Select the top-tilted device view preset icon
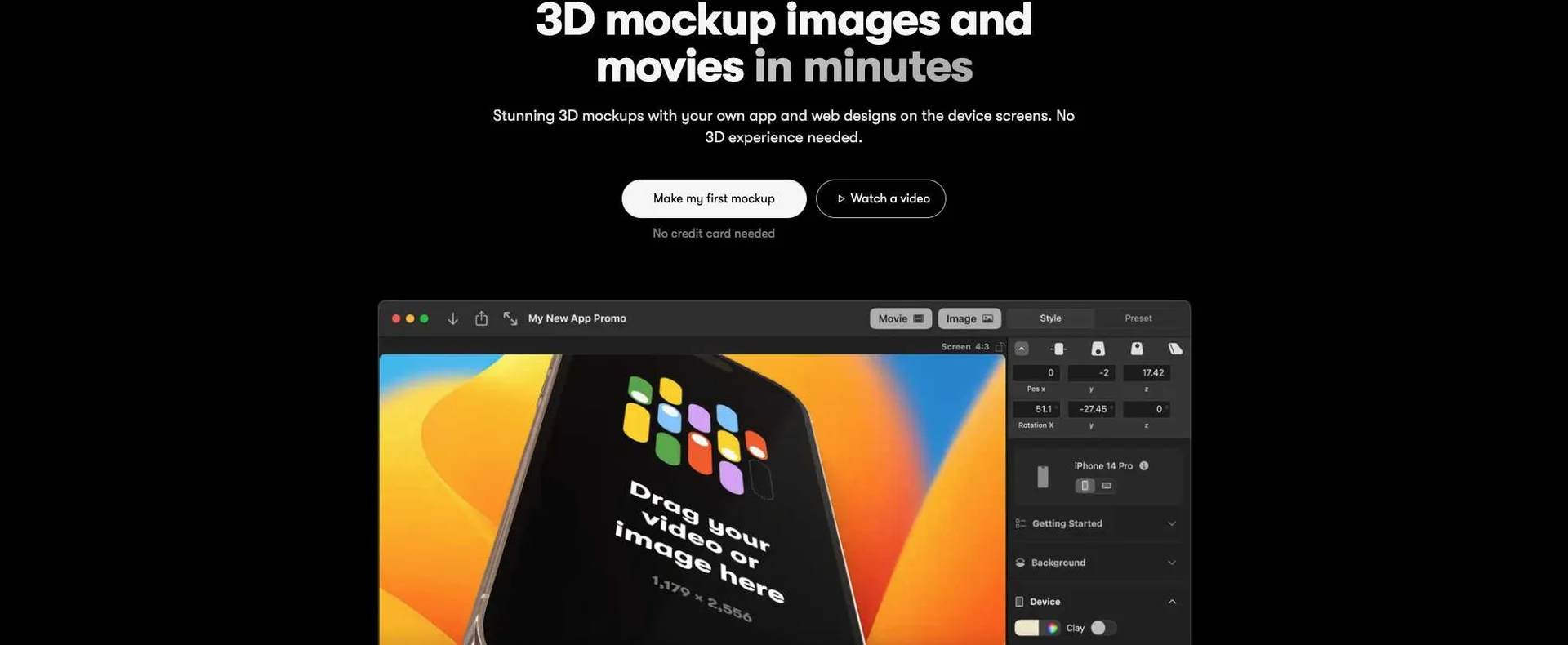This screenshot has height=645, width=1568. click(x=1098, y=349)
